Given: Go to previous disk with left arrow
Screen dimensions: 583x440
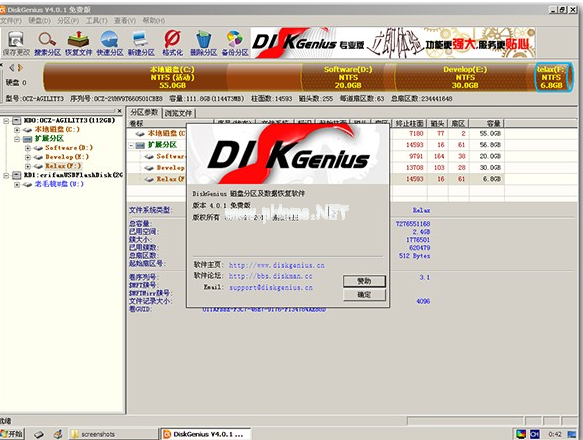Looking at the screenshot, I should [x=12, y=68].
